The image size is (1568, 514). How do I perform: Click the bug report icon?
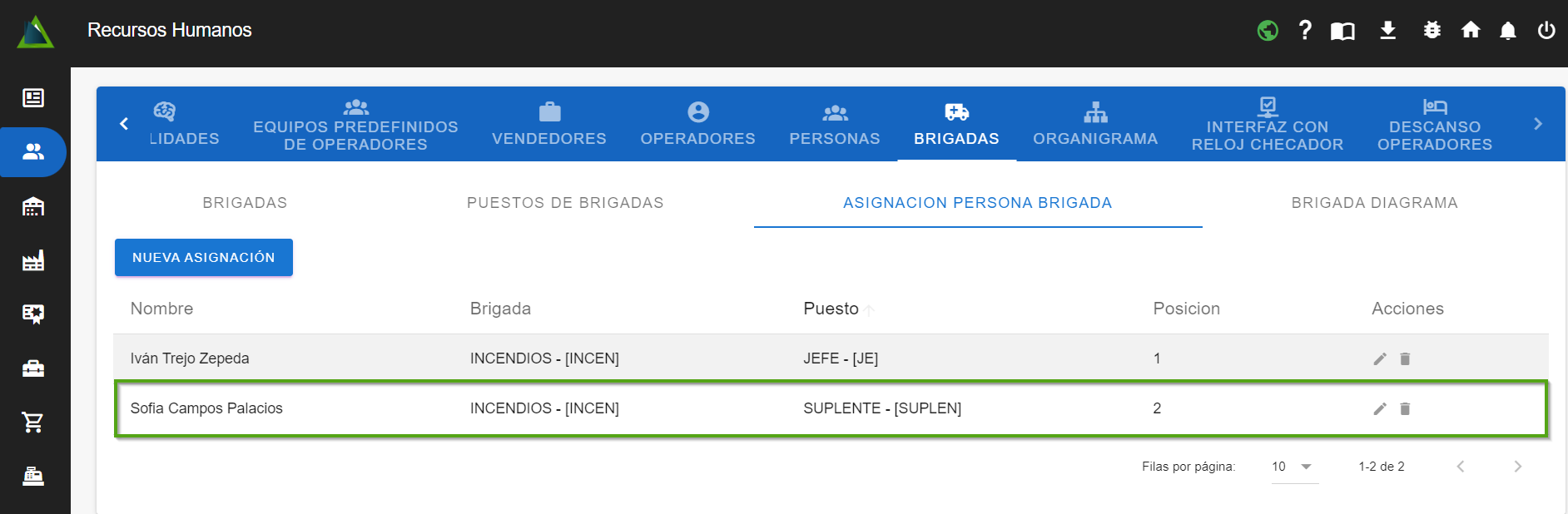click(1432, 31)
